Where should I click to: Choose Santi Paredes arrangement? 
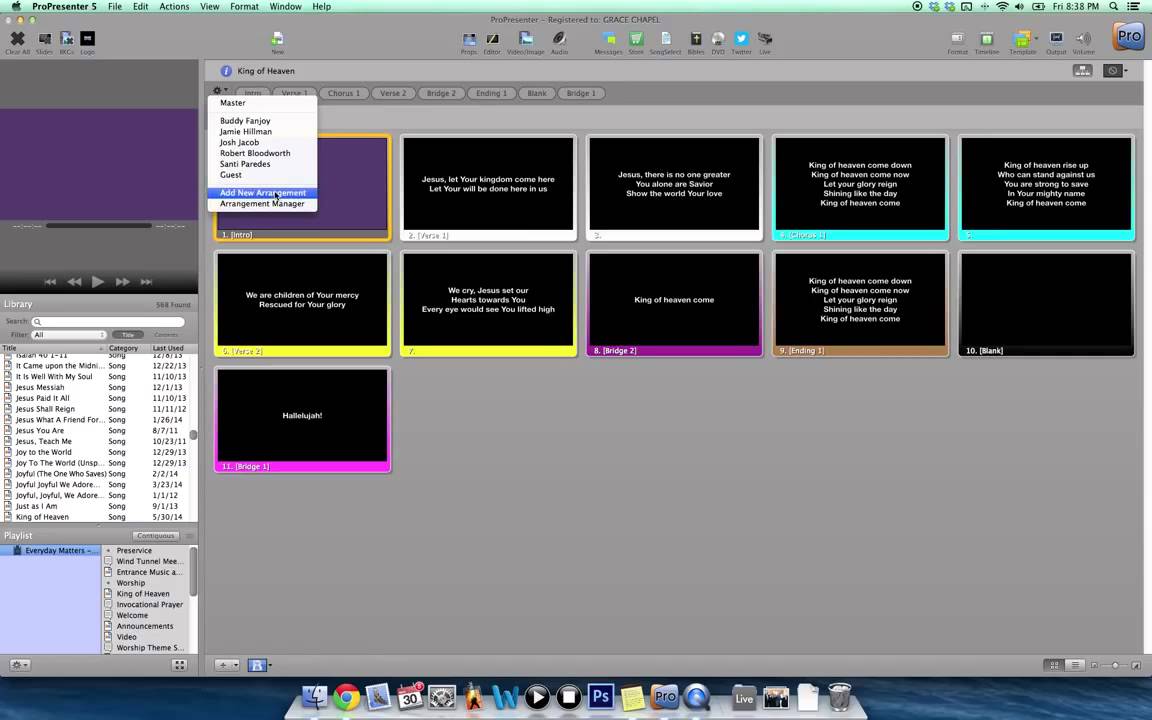(245, 164)
